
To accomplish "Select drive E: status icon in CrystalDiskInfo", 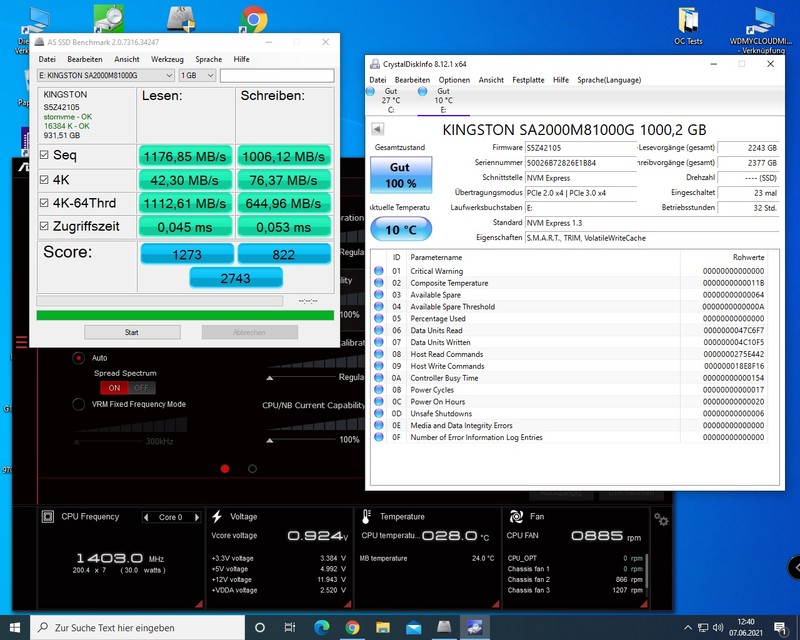I will (422, 91).
